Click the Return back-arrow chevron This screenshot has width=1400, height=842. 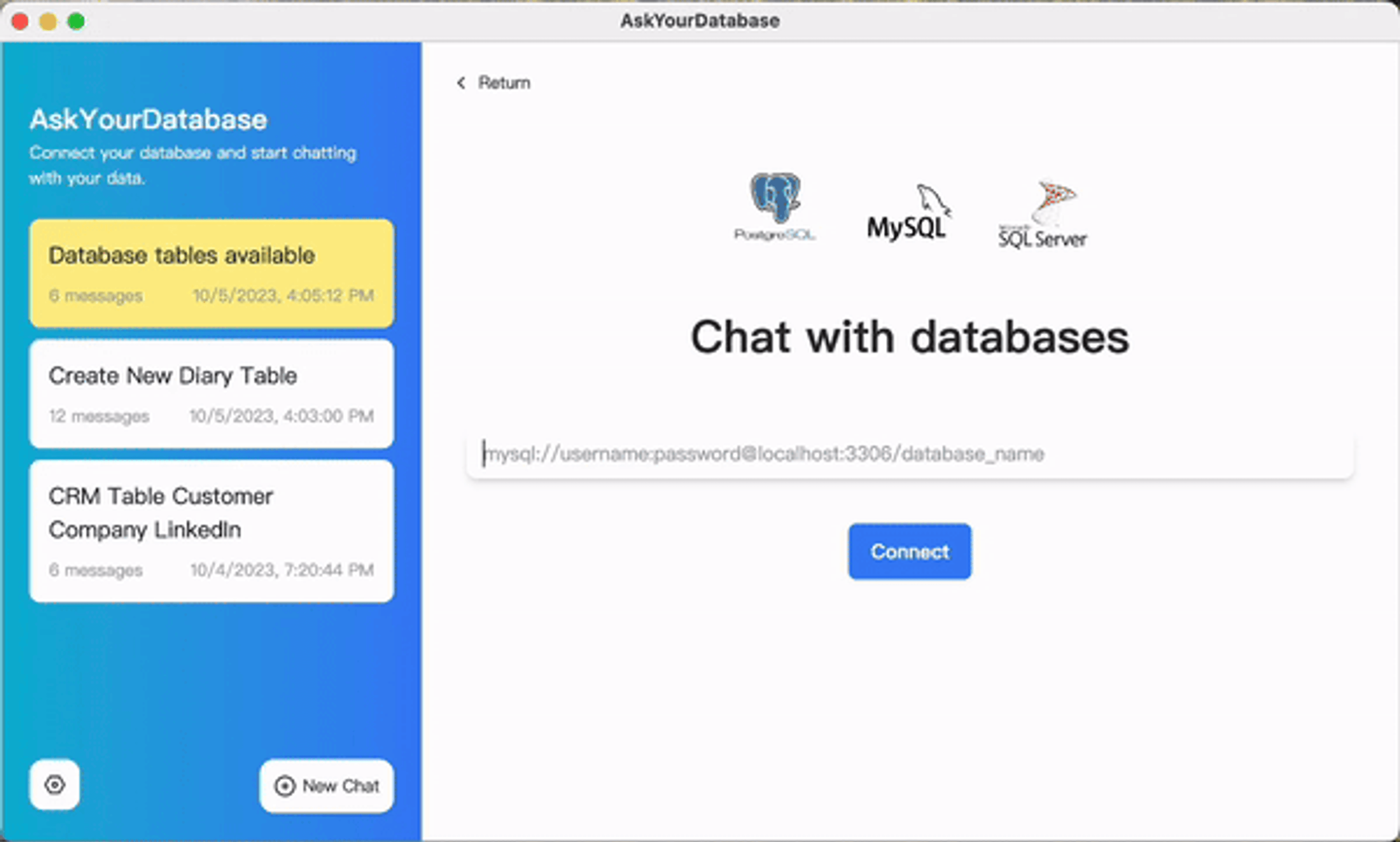point(461,83)
